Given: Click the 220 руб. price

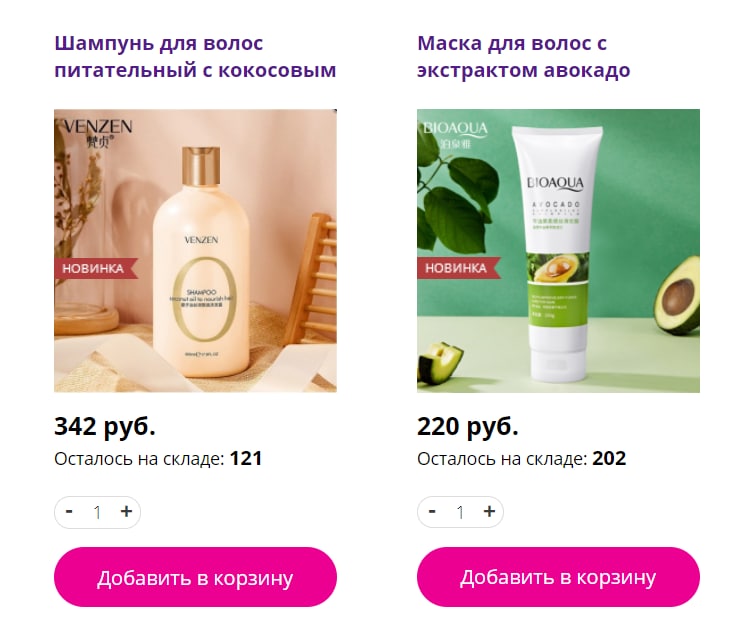Looking at the screenshot, I should [468, 427].
